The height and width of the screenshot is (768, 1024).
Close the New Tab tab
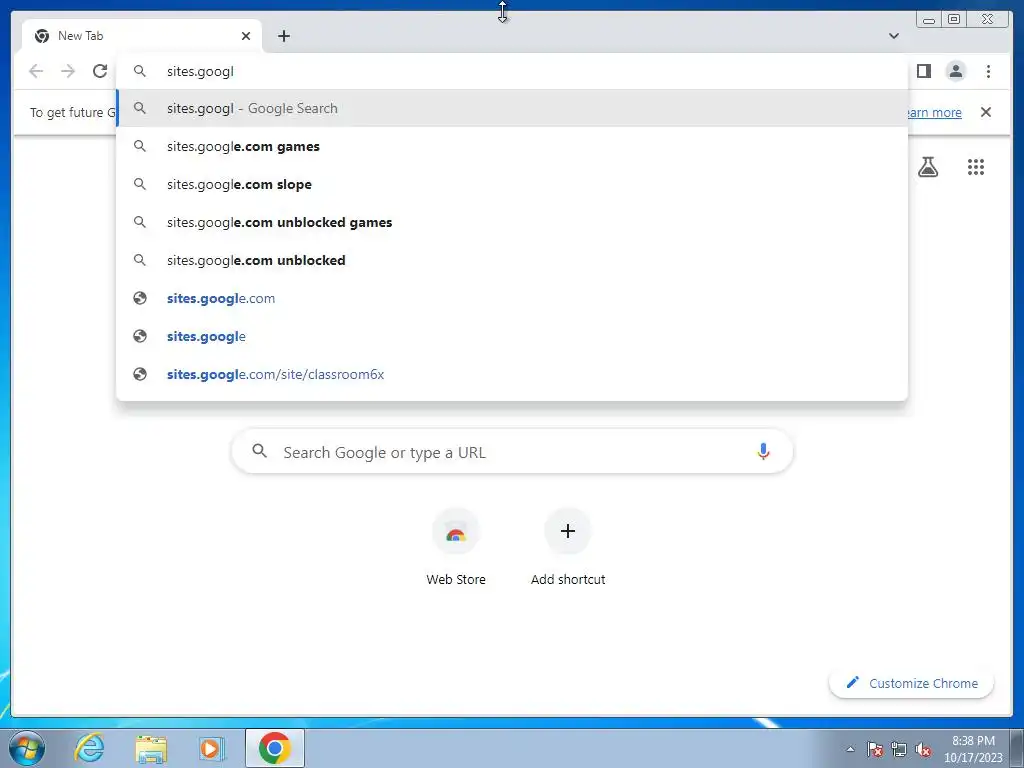coord(246,36)
